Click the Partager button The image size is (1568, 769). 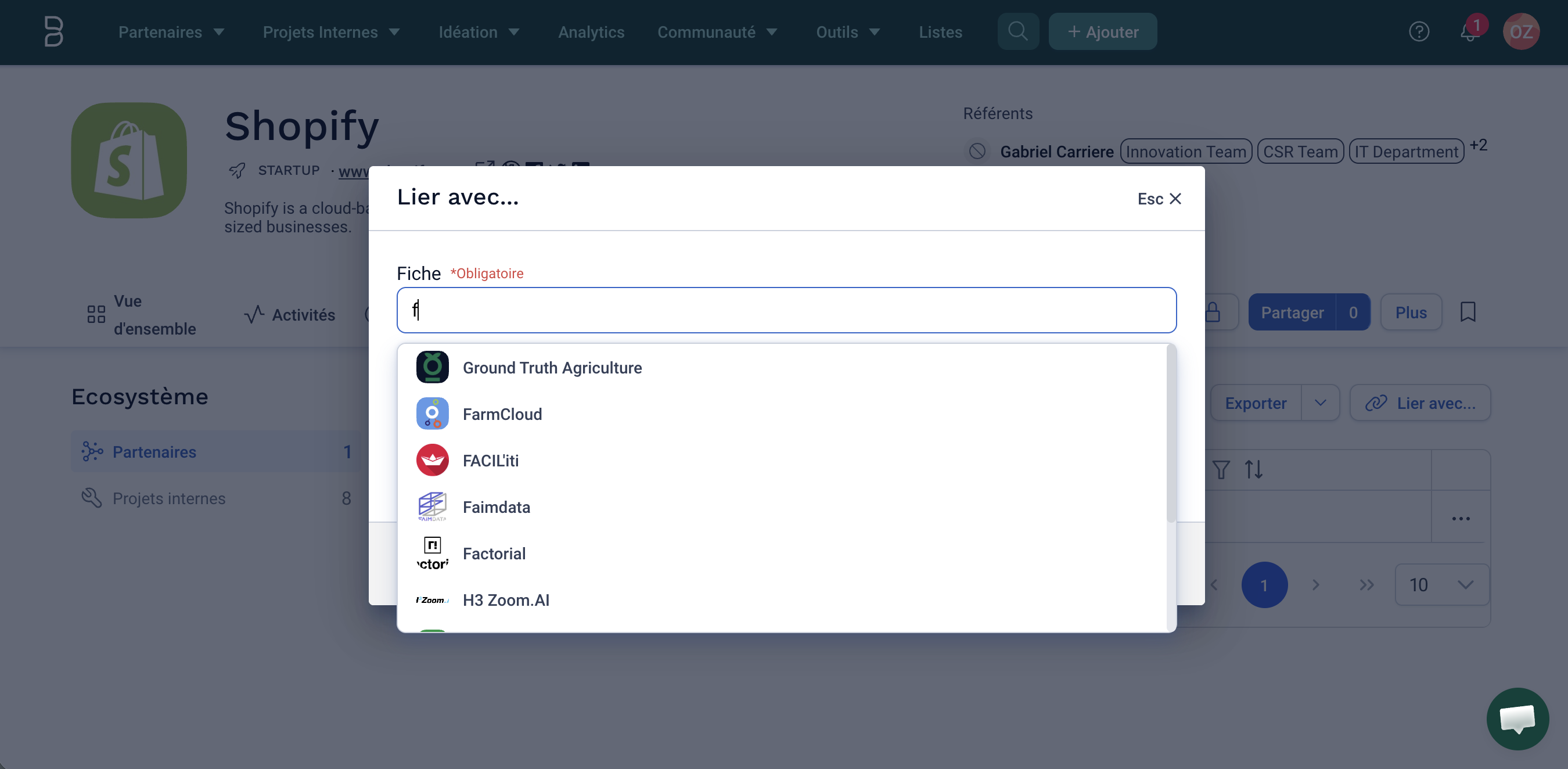(x=1292, y=312)
